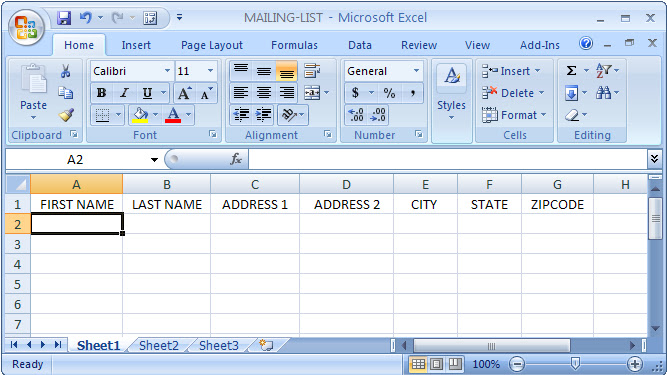This screenshot has width=667, height=375.
Task: Click the Fill down arrow icon
Action: [572, 93]
